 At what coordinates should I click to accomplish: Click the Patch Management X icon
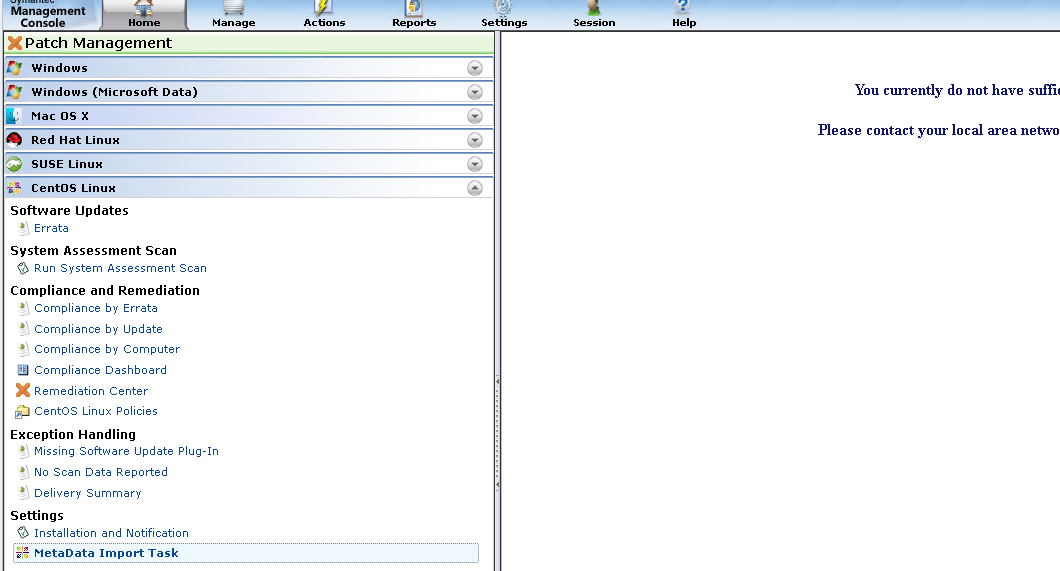pyautogui.click(x=14, y=43)
